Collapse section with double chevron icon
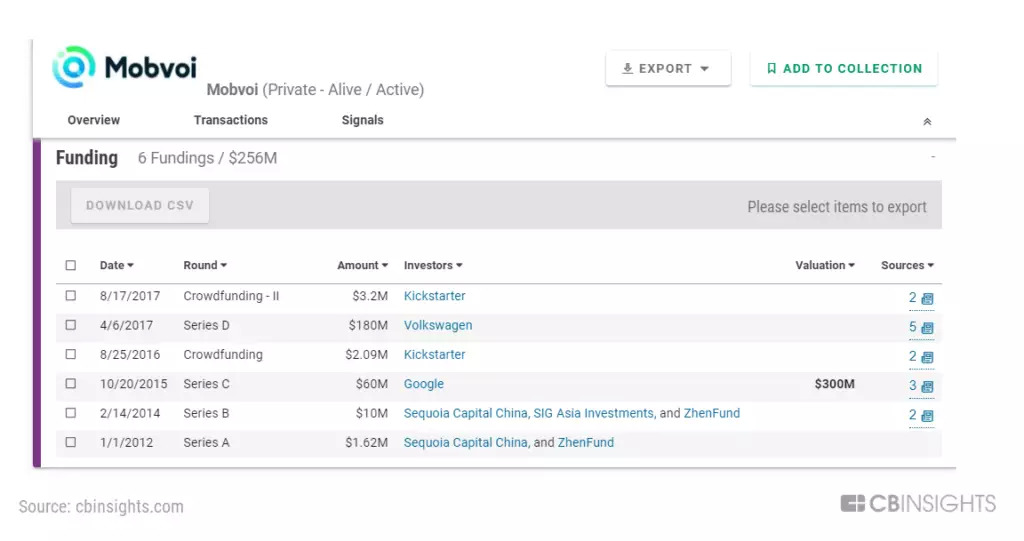The width and height of the screenshot is (1024, 541). tap(927, 121)
